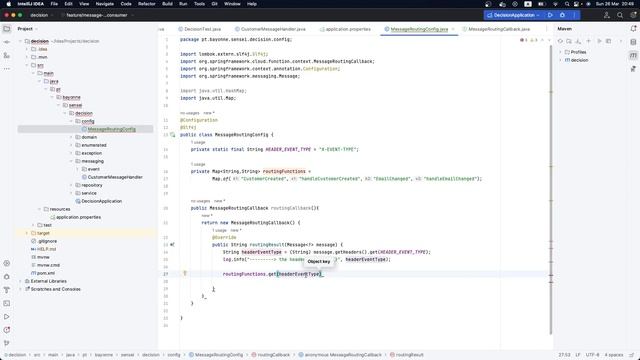Open the Terminal tool window icon
This screenshot has height=360, width=640.
(x=7, y=303)
